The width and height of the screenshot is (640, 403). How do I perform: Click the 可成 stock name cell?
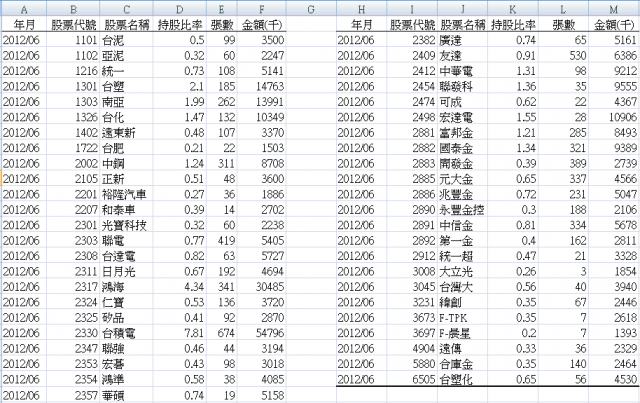coord(462,102)
